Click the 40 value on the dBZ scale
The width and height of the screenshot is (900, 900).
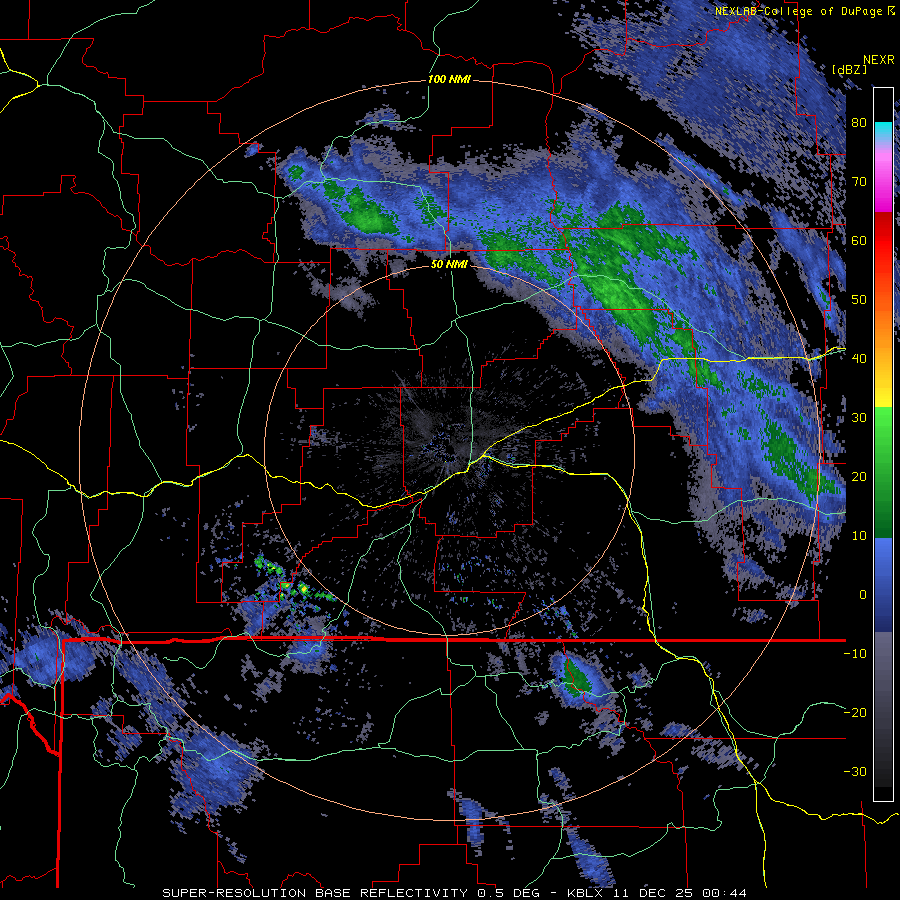(x=859, y=359)
